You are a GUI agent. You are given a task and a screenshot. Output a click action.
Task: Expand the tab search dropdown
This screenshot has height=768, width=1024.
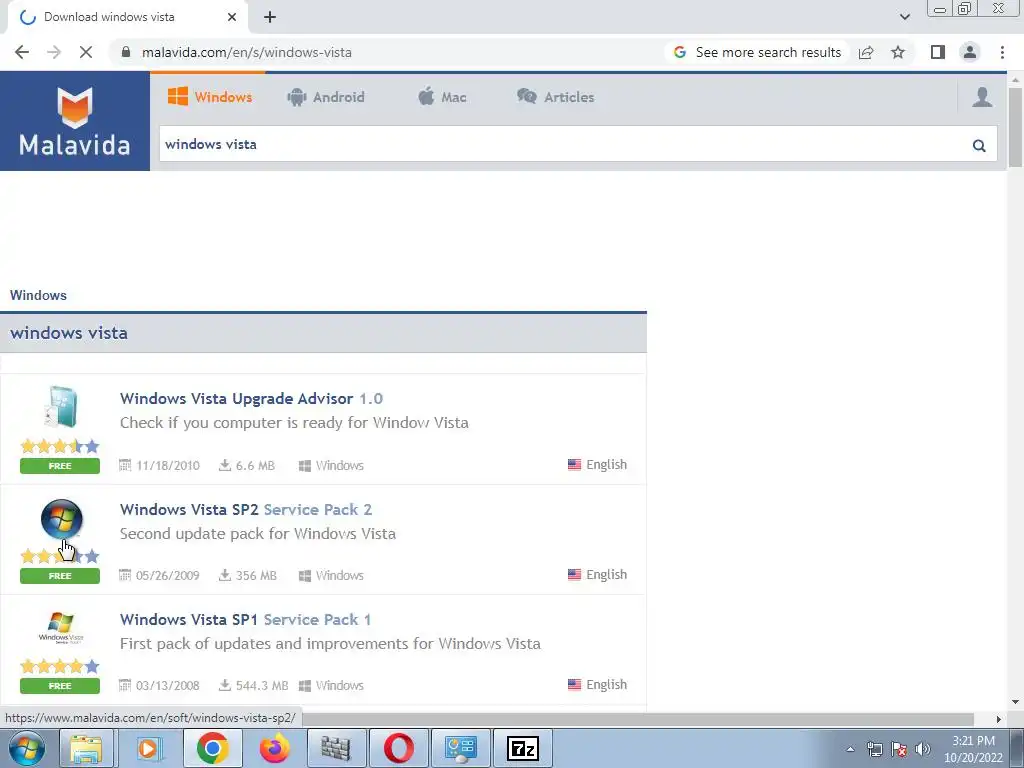(x=904, y=17)
